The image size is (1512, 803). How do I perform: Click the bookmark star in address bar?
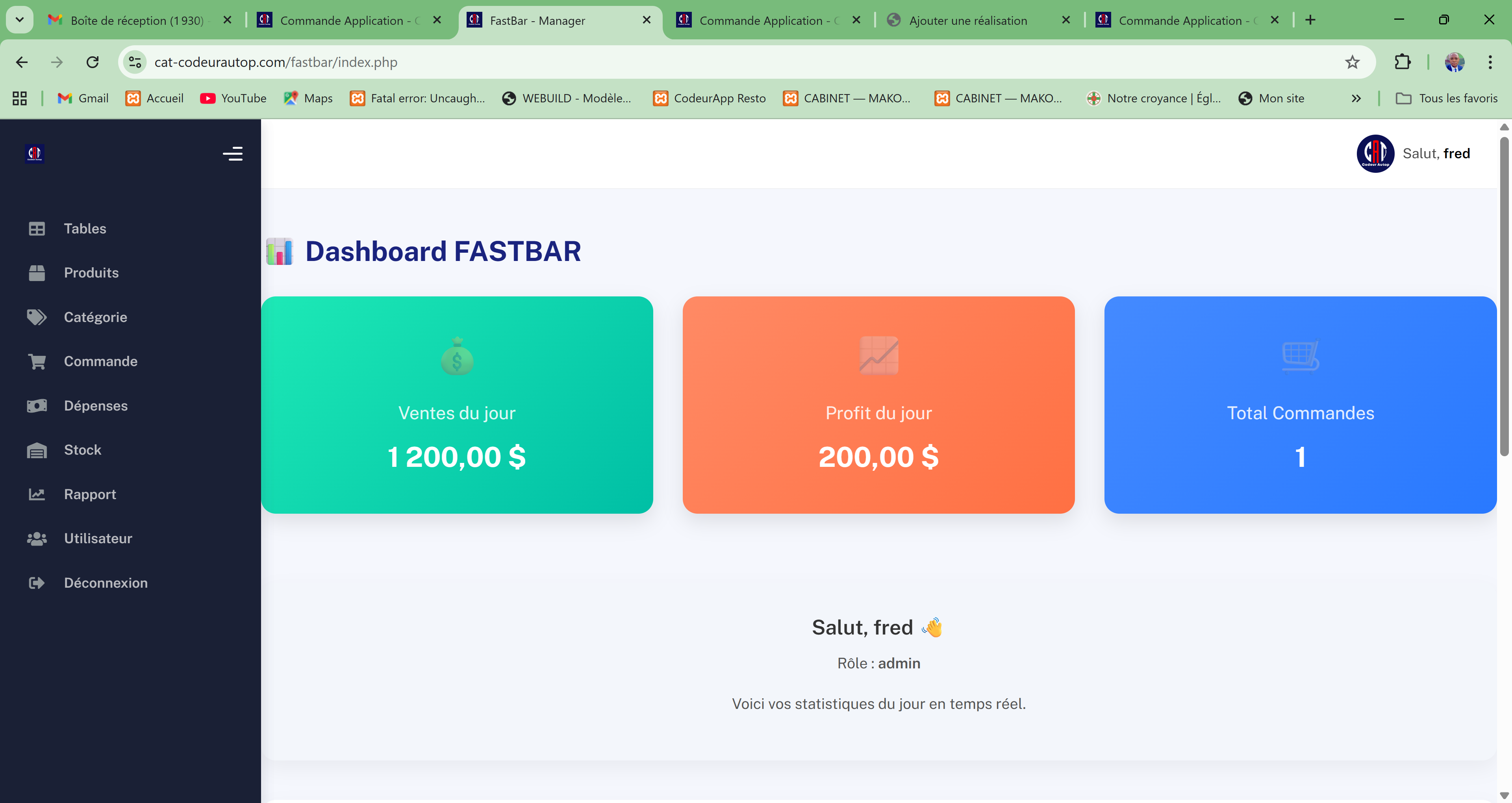(x=1353, y=62)
